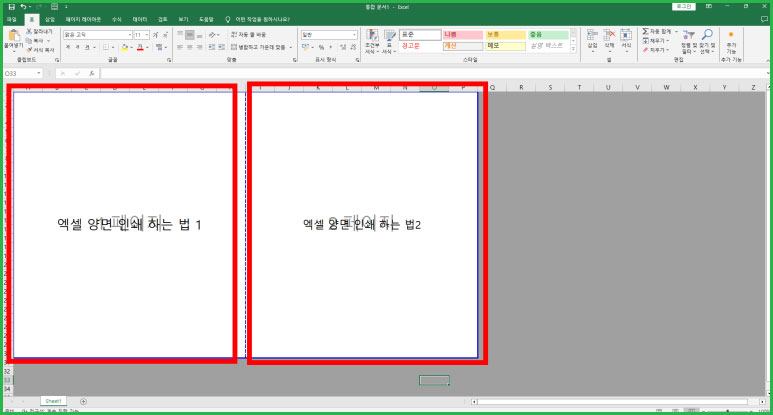Switch to 삽입 ribbon tab

click(x=50, y=19)
